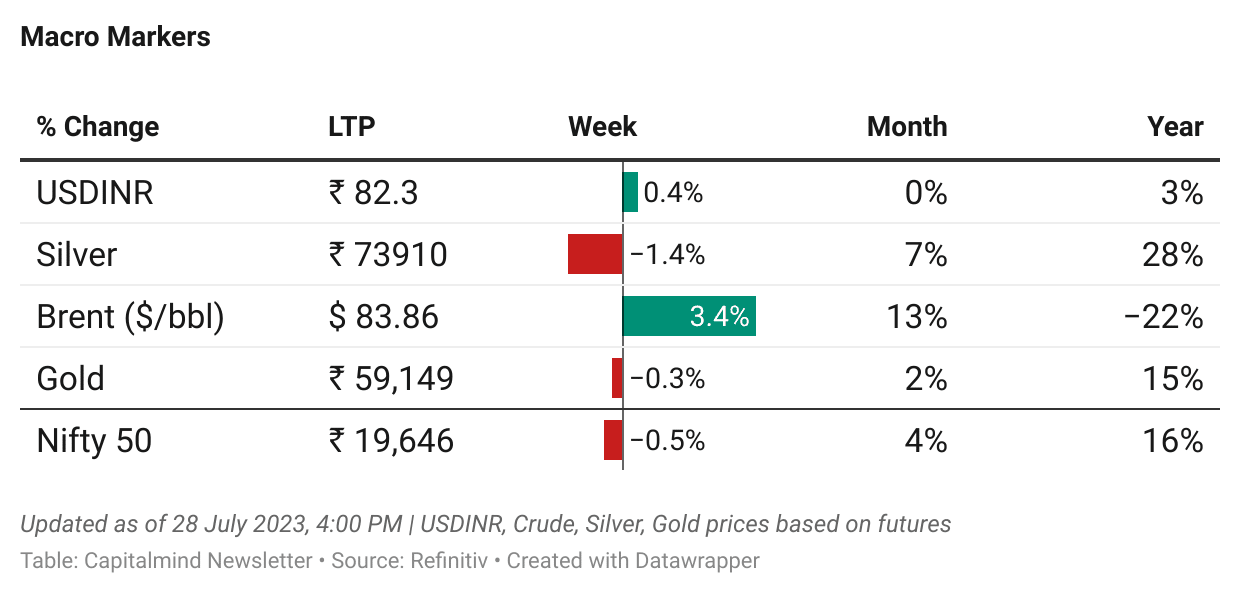
Task: Open the Created with Datawrapper link
Action: coord(632,560)
